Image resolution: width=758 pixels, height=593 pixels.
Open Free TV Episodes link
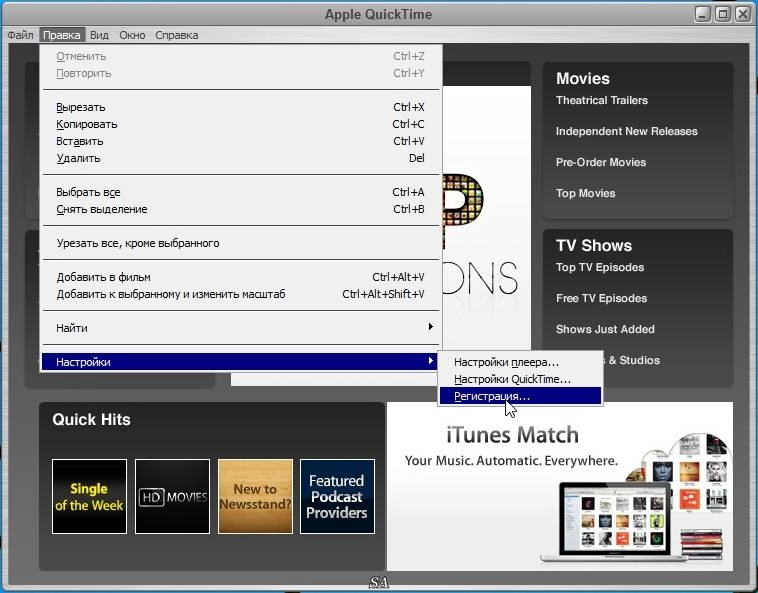point(601,299)
